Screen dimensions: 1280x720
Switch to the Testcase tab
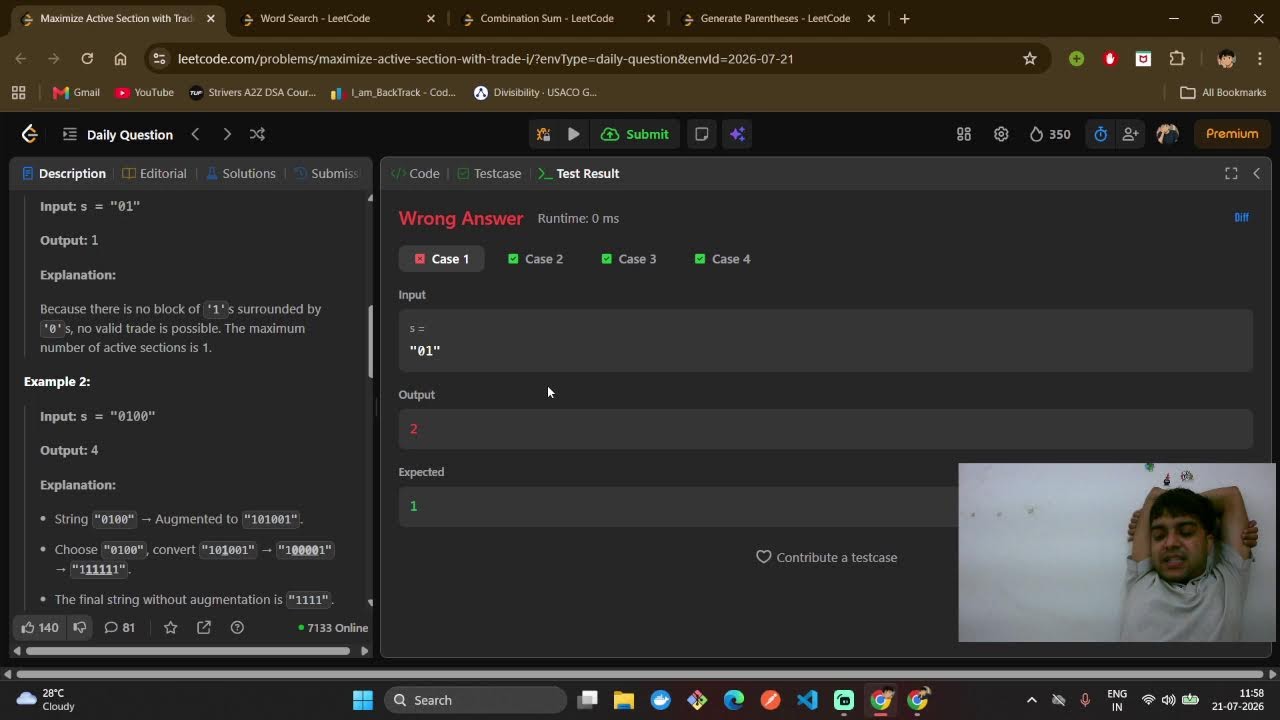pos(489,173)
